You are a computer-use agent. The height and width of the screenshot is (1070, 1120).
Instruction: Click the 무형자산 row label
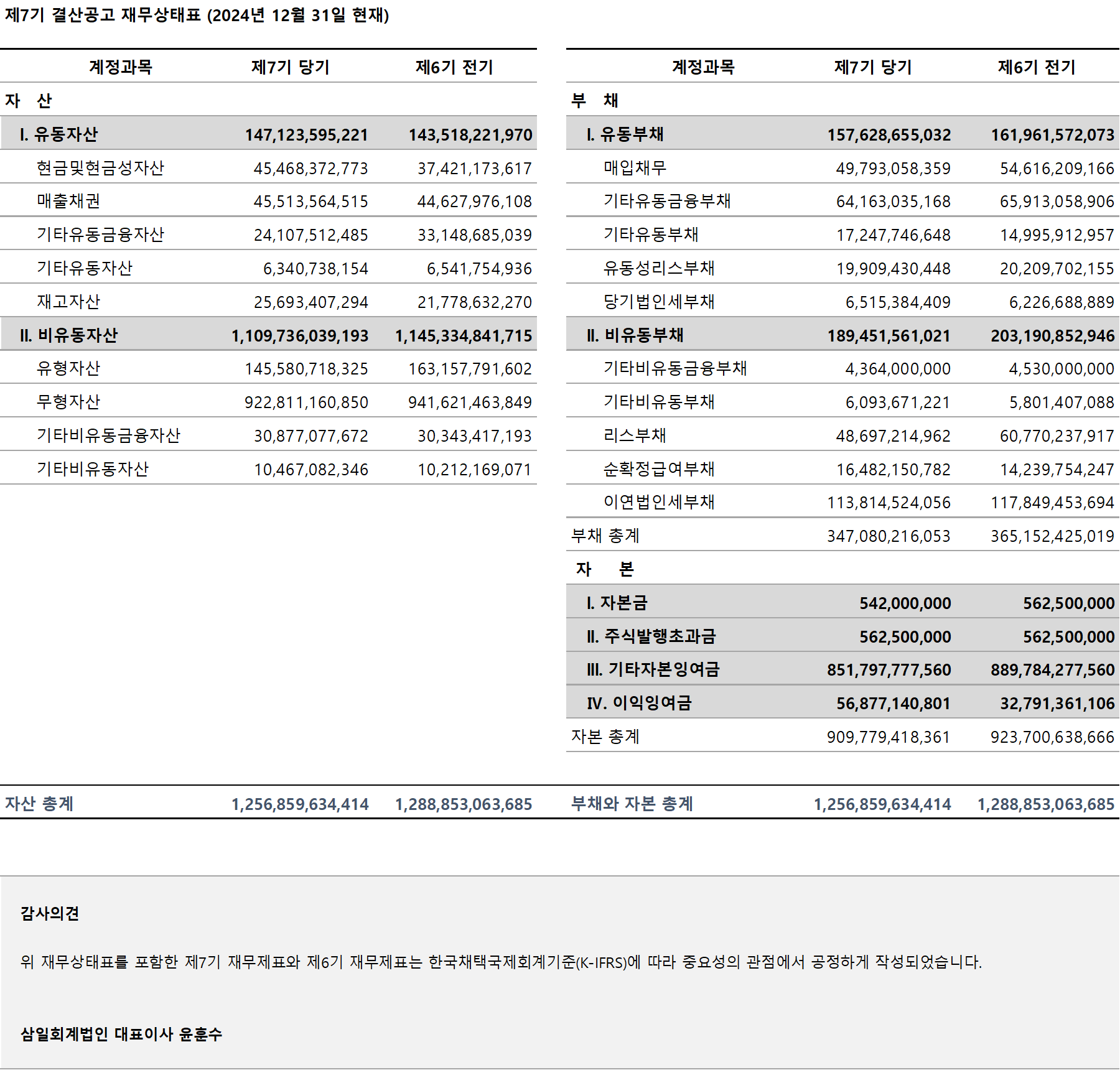point(68,402)
